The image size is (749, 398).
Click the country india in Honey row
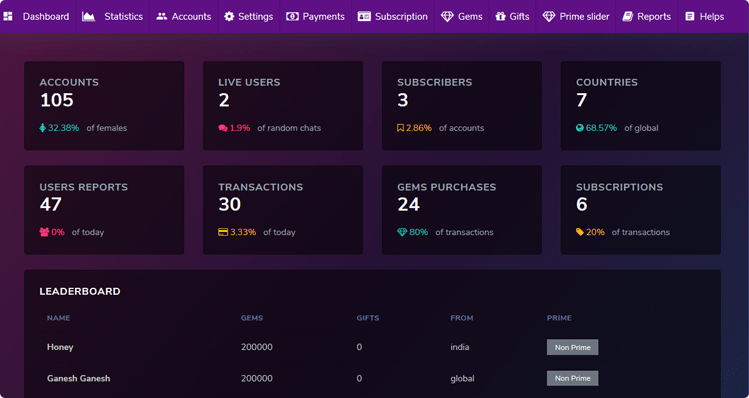click(x=460, y=347)
